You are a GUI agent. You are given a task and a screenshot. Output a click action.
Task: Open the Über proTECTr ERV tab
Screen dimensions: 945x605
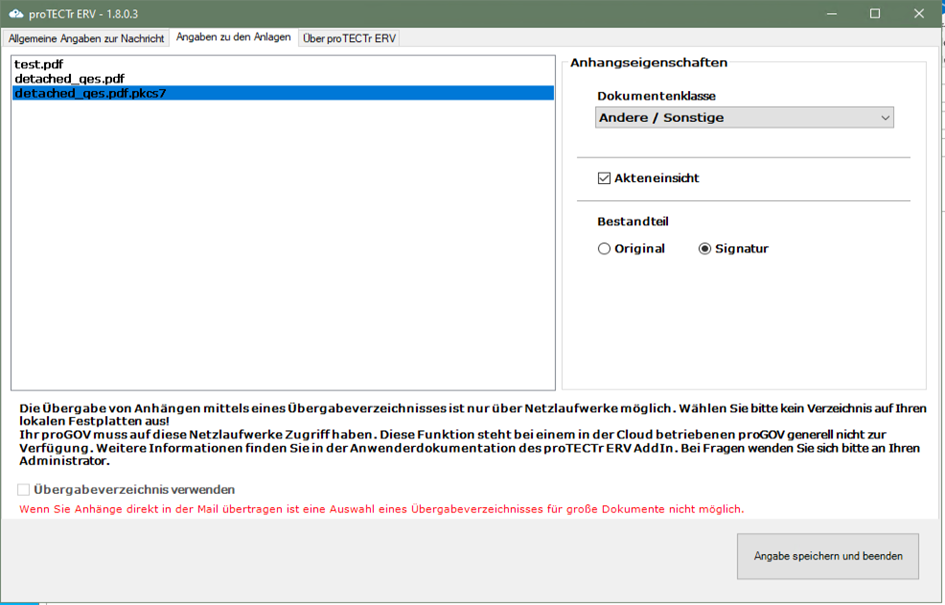tap(350, 38)
